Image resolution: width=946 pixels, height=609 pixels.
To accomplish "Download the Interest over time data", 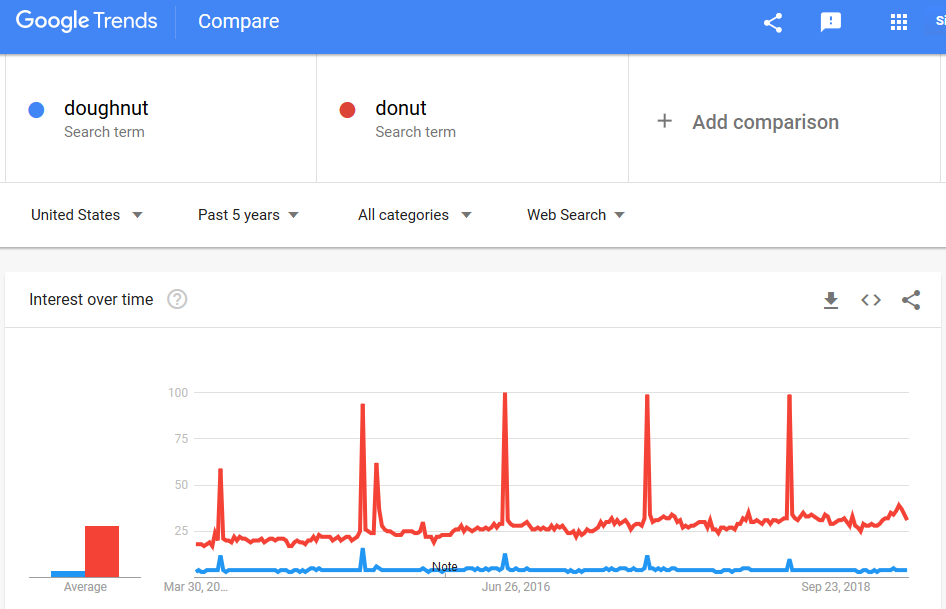I will [831, 300].
